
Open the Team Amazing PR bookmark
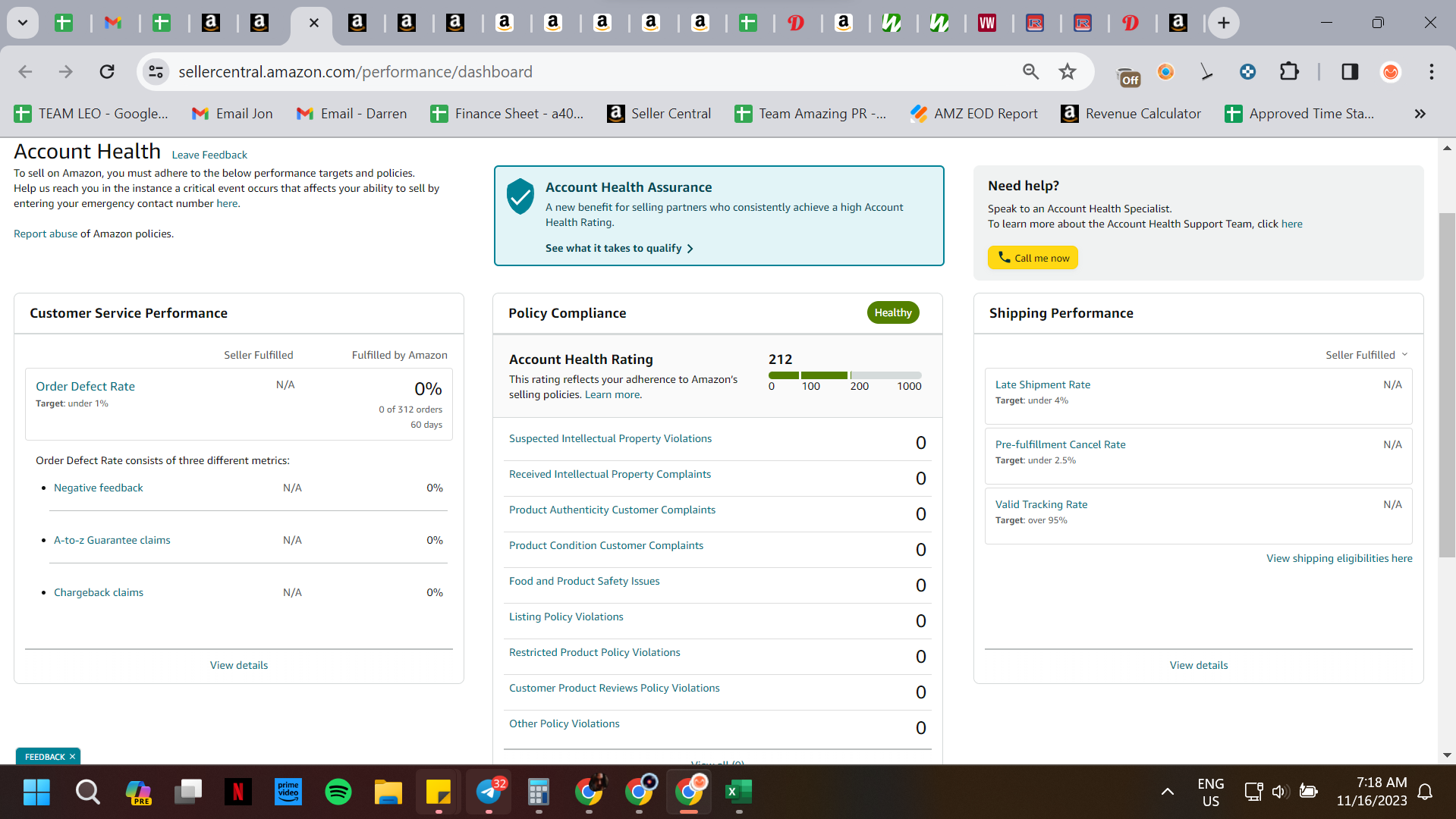(x=810, y=114)
